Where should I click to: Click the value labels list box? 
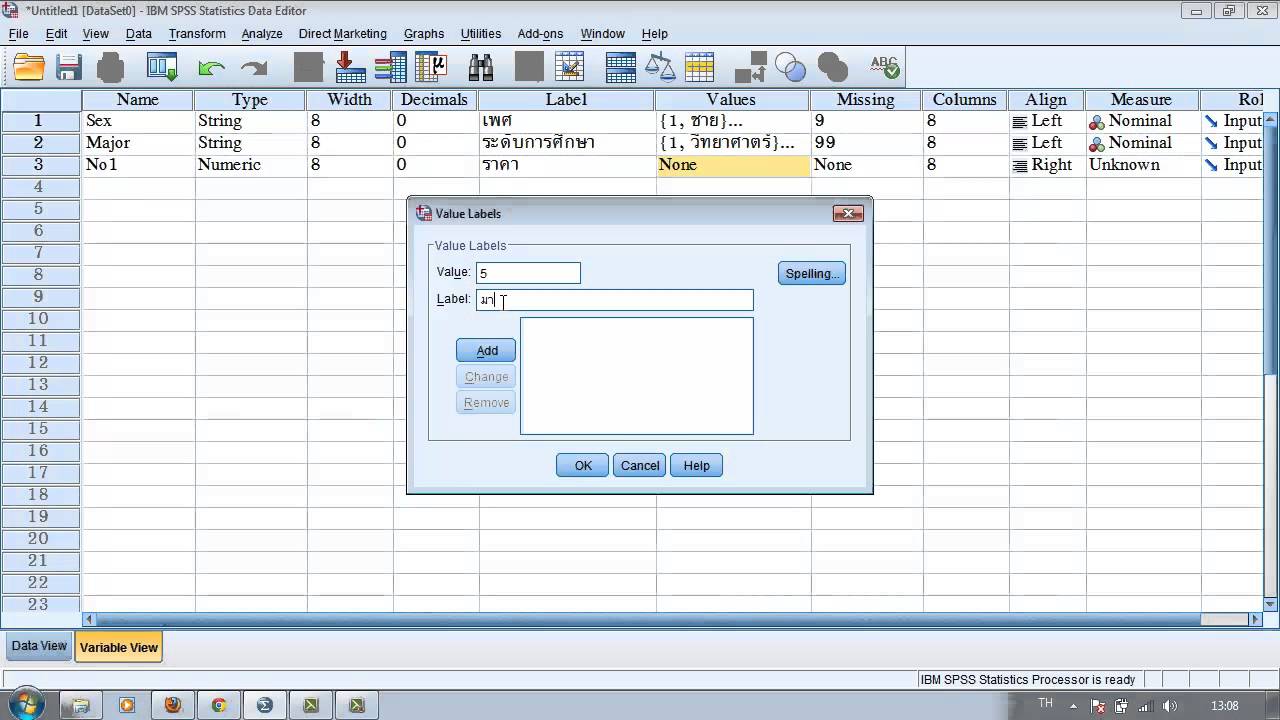point(636,376)
